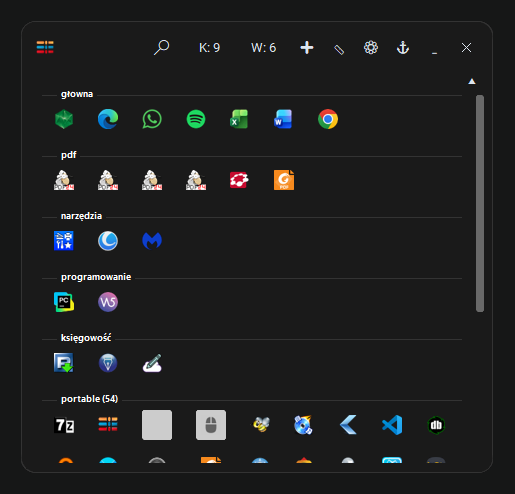Screen dimensions: 515x494
Task: Open the gray mouse icon tile
Action: (211, 425)
